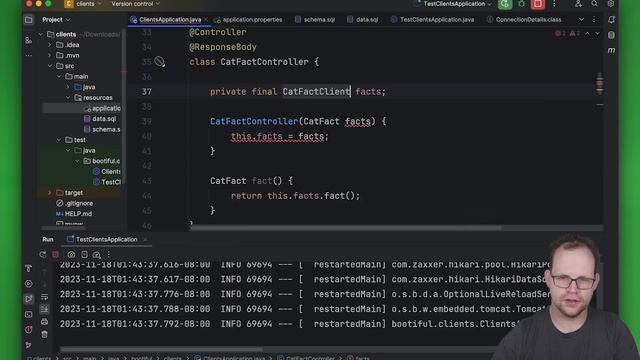Open the Services tool window icon above Run

coord(29,284)
